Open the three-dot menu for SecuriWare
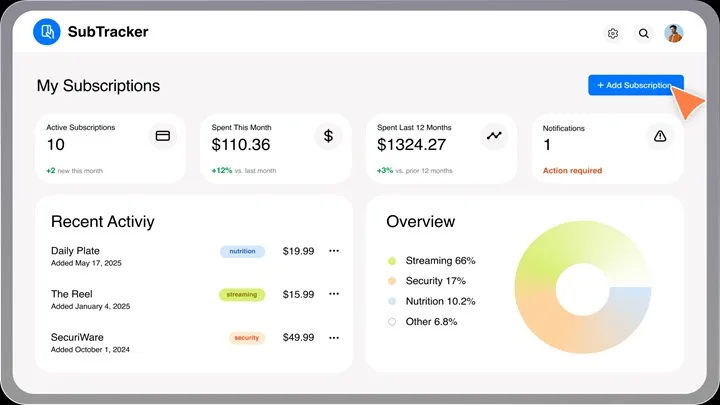The height and width of the screenshot is (405, 720). click(334, 338)
